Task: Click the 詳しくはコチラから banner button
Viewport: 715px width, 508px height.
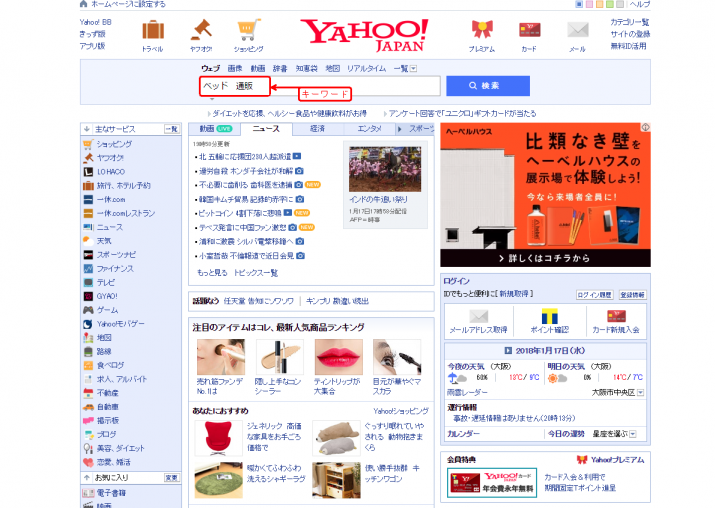Action: (x=545, y=258)
